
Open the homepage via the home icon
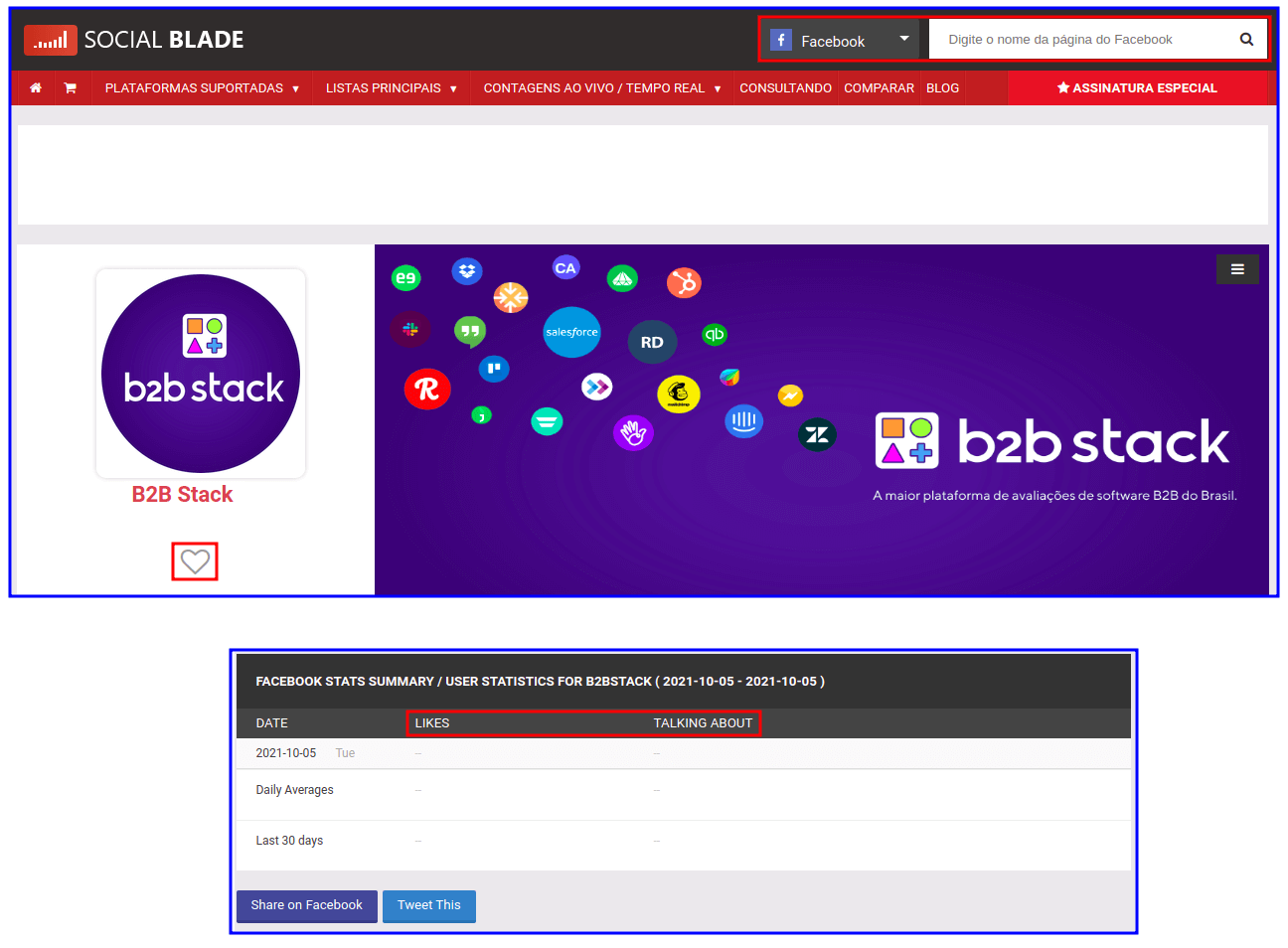click(35, 87)
